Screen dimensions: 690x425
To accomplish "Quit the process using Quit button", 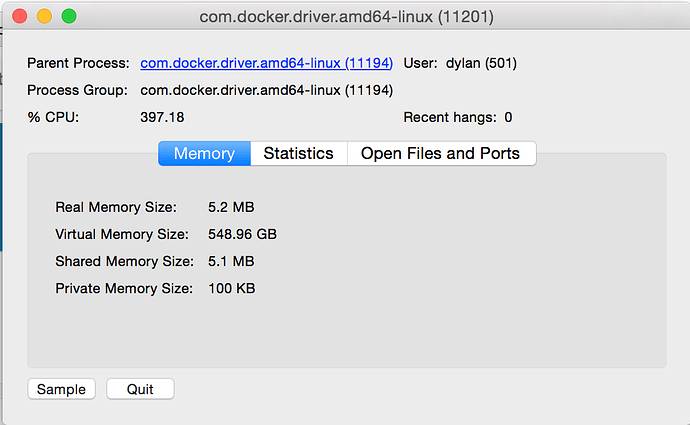I will pos(140,389).
